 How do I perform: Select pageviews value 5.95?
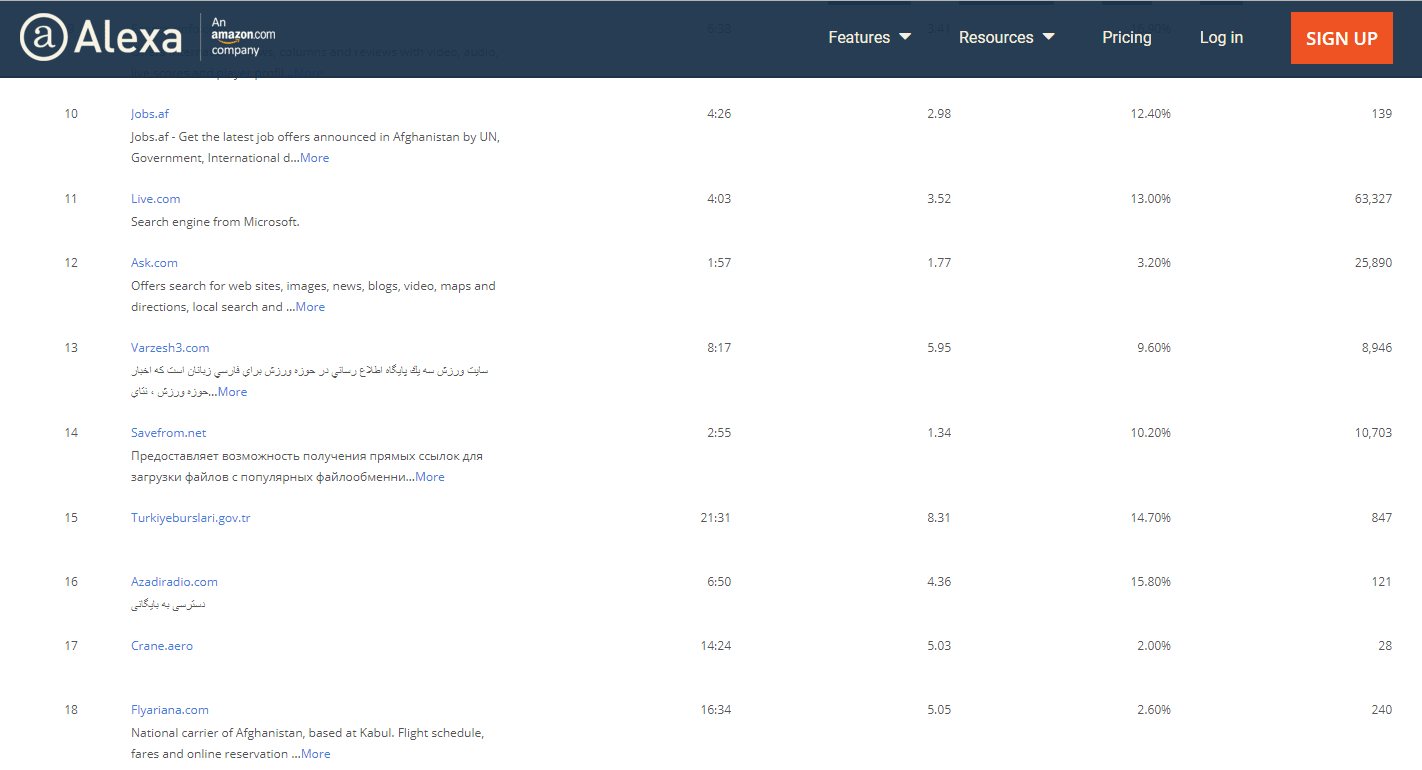tap(939, 348)
